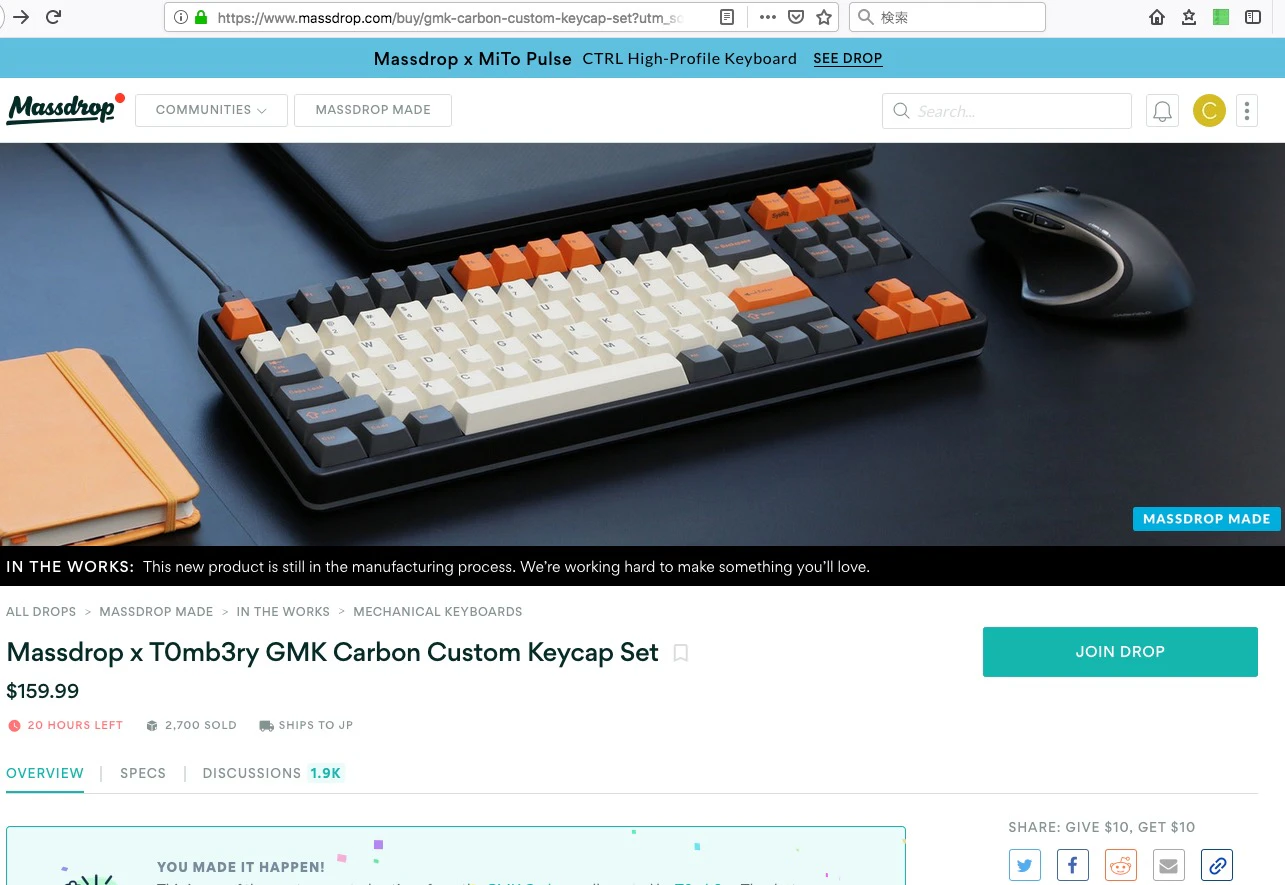Share the drop on Facebook
Image resolution: width=1285 pixels, height=885 pixels.
1073,865
